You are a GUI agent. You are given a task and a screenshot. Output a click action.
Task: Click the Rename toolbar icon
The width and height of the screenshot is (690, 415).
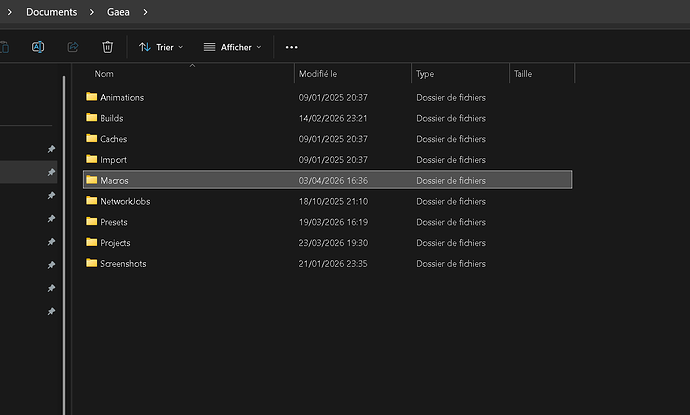point(38,47)
